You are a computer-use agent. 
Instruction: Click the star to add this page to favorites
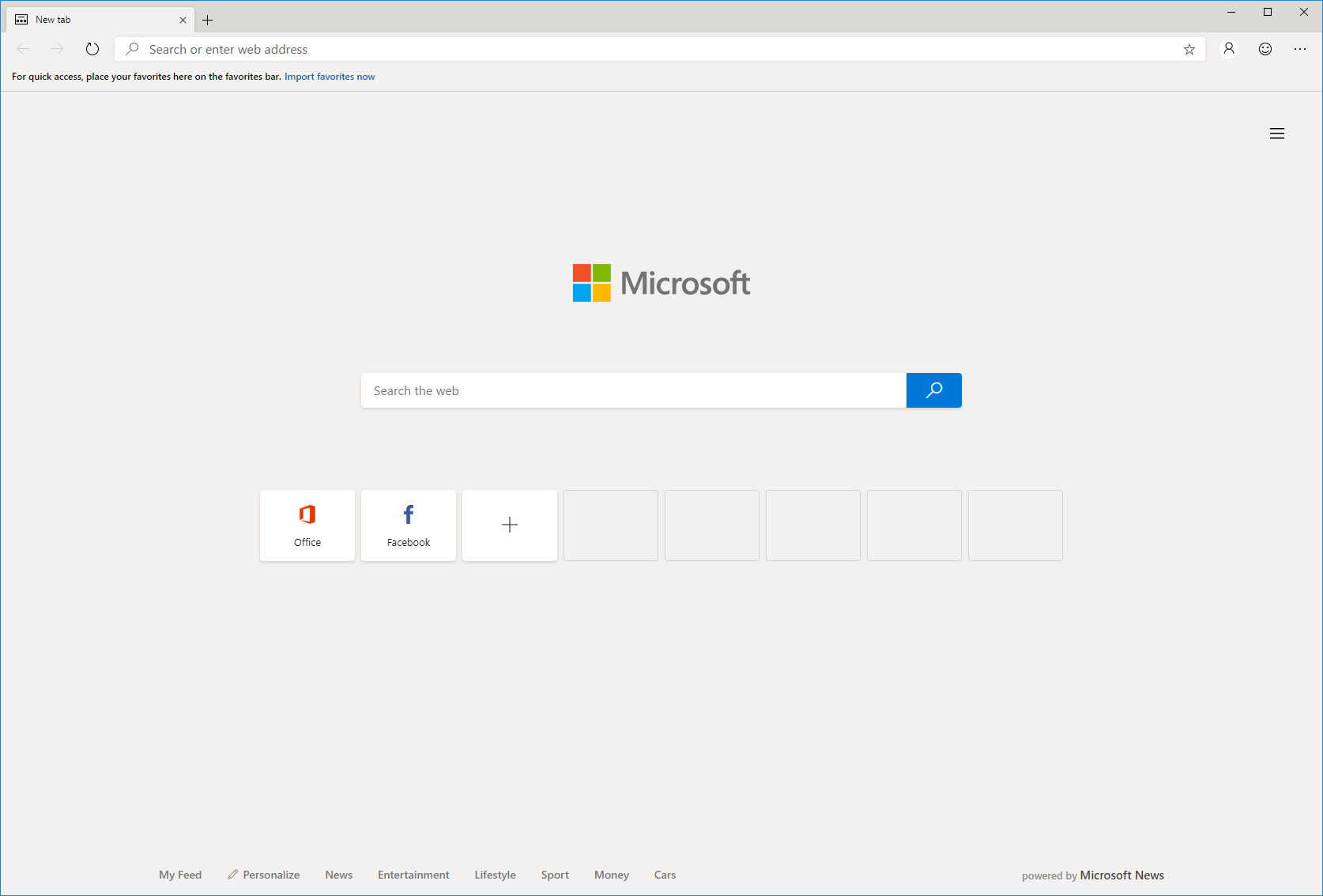click(1189, 49)
